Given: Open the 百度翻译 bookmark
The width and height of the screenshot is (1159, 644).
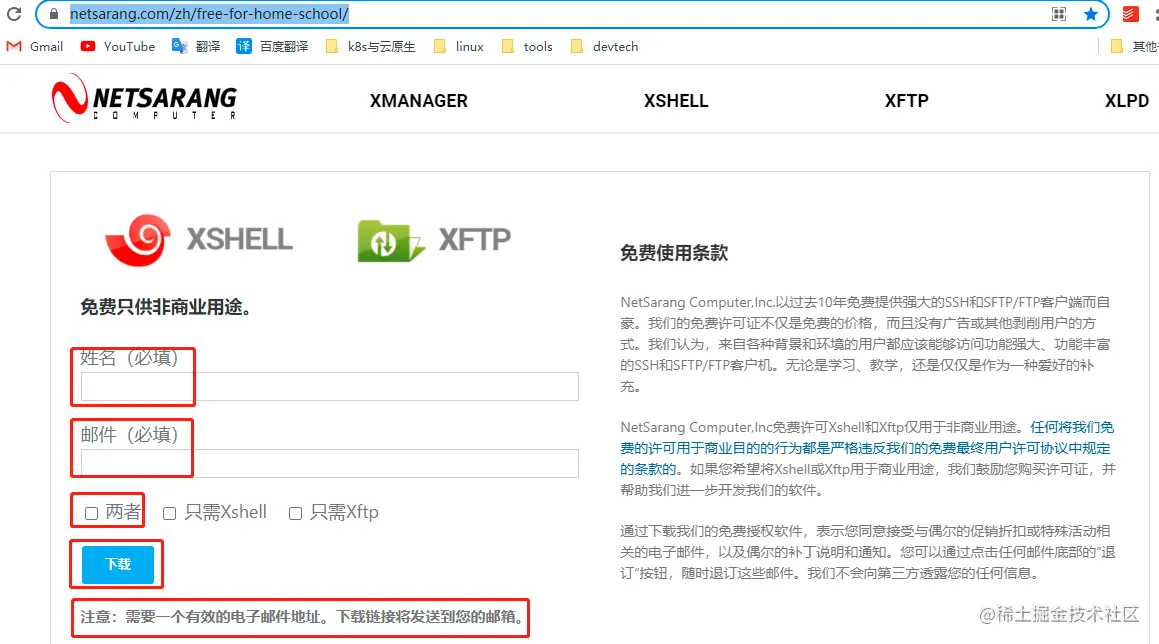Looking at the screenshot, I should [272, 47].
